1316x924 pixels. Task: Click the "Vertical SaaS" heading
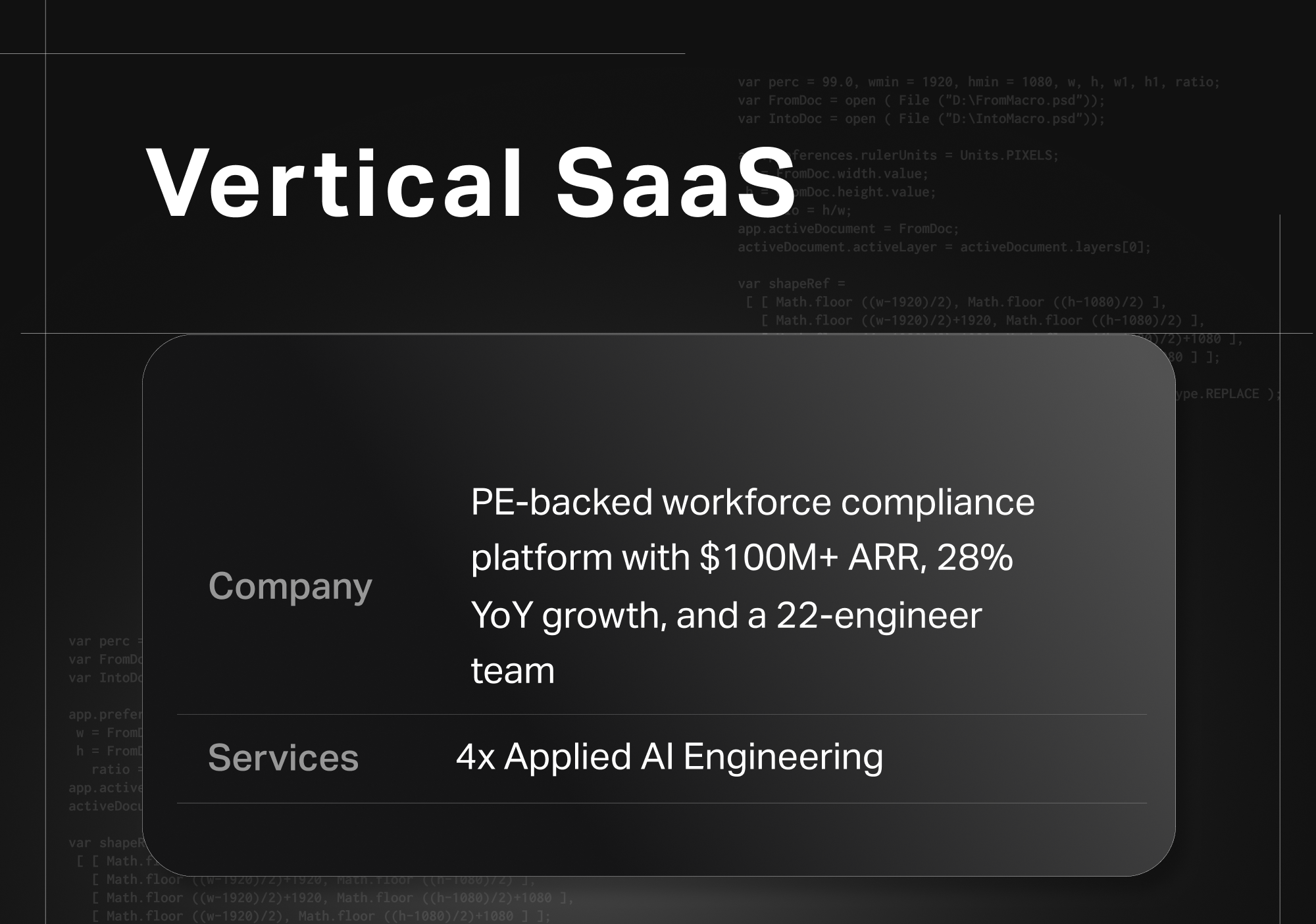[471, 184]
